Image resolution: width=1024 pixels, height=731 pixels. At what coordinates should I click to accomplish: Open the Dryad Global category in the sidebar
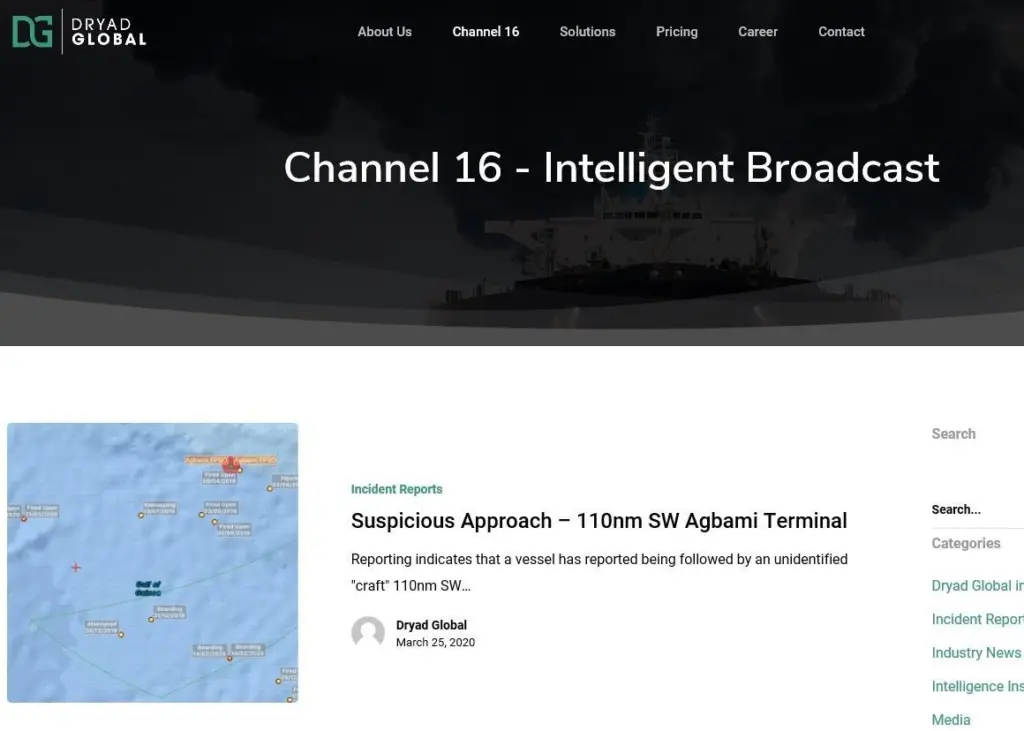978,586
